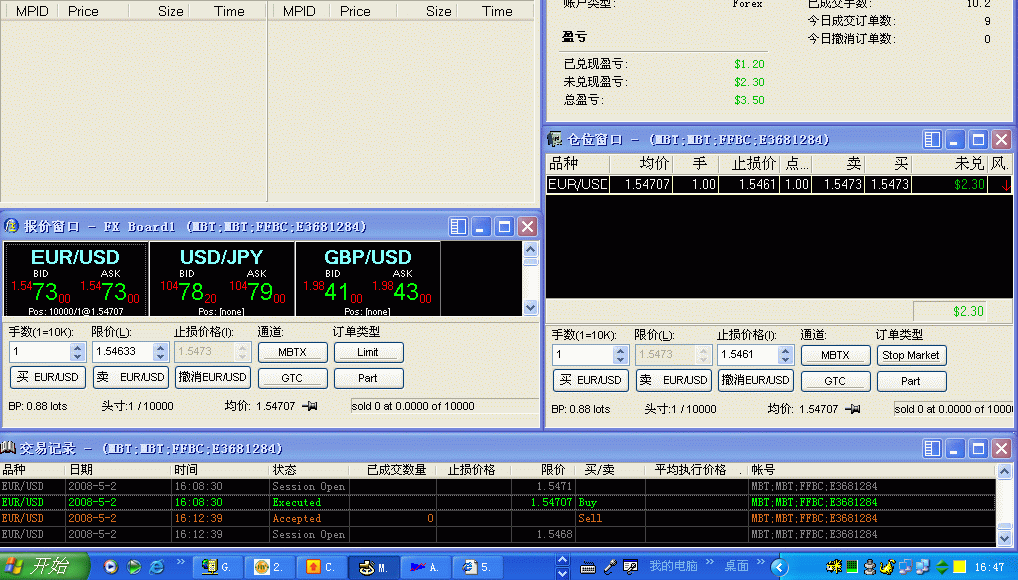
Task: Toggle the GTC button in the quote window
Action: click(x=293, y=378)
